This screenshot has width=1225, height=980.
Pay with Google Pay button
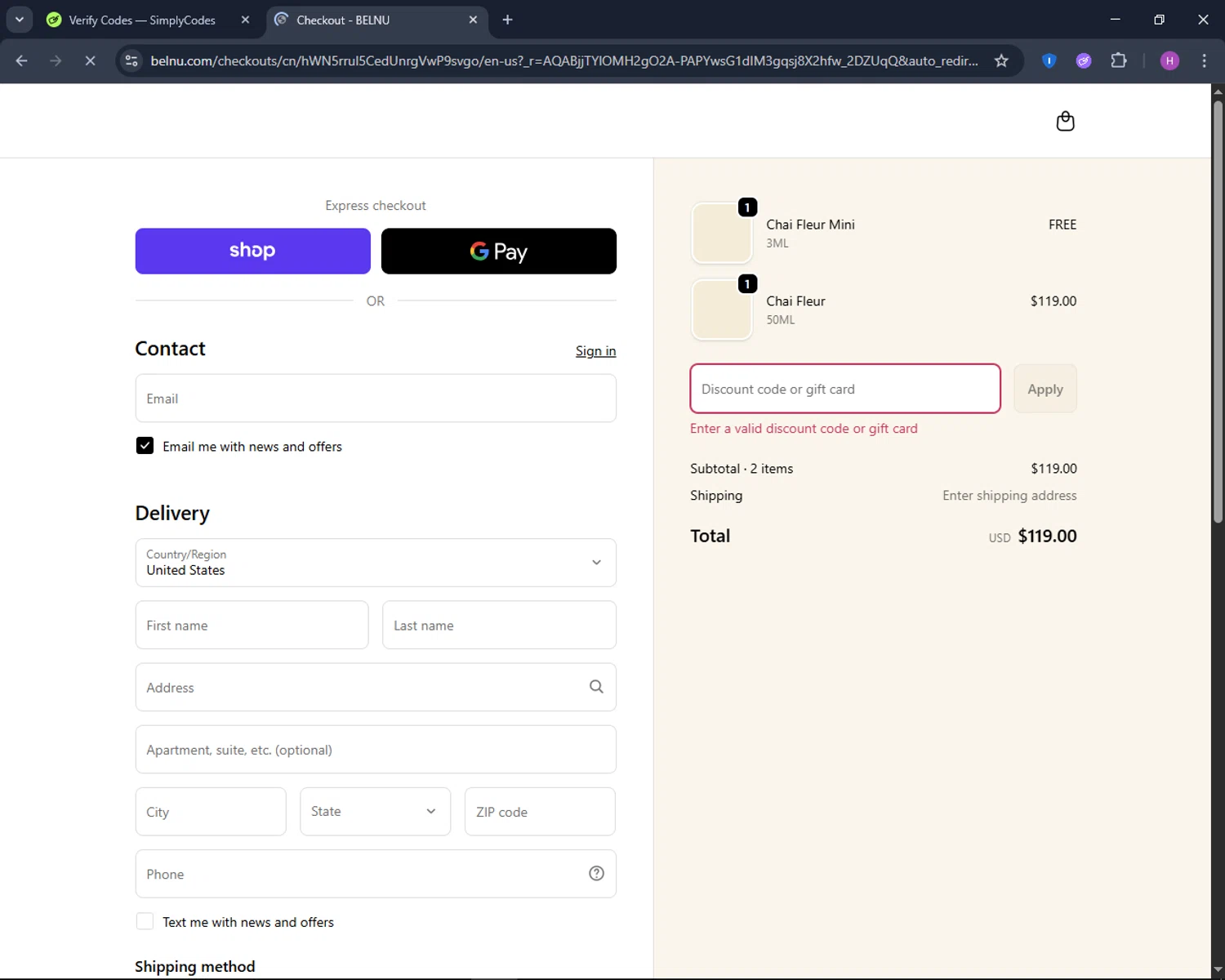click(499, 251)
